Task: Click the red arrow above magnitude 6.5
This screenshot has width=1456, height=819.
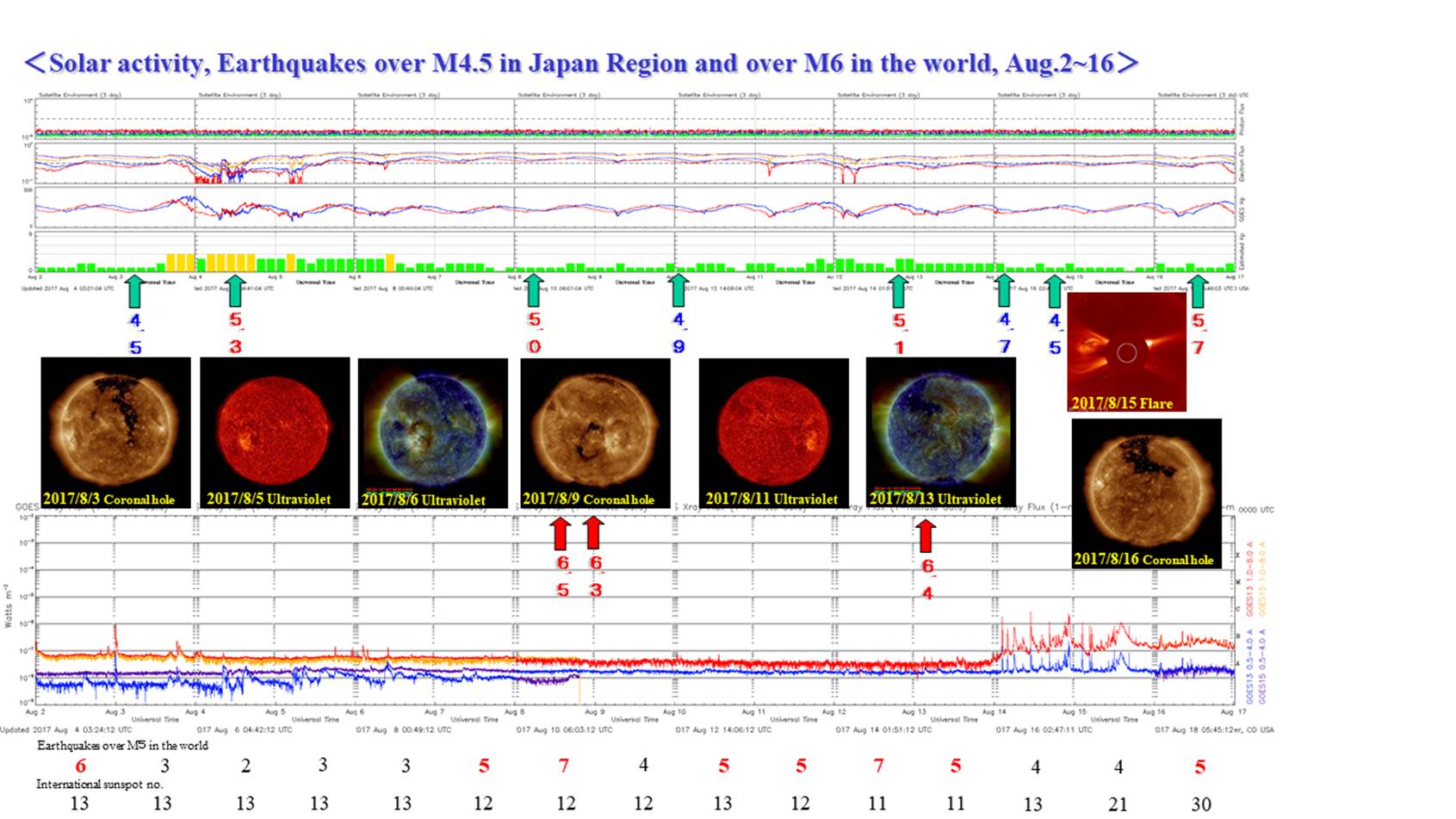Action: click(561, 534)
